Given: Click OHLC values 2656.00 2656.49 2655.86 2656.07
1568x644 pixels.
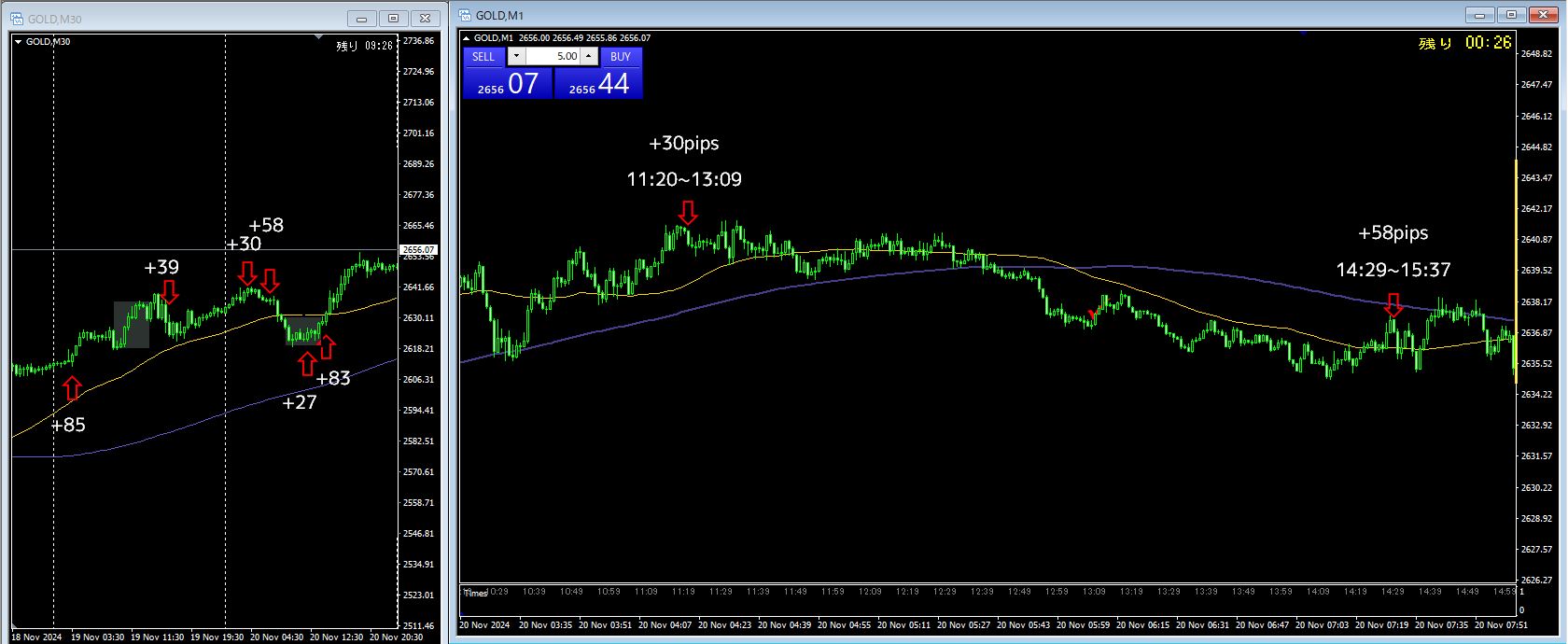Looking at the screenshot, I should [584, 38].
